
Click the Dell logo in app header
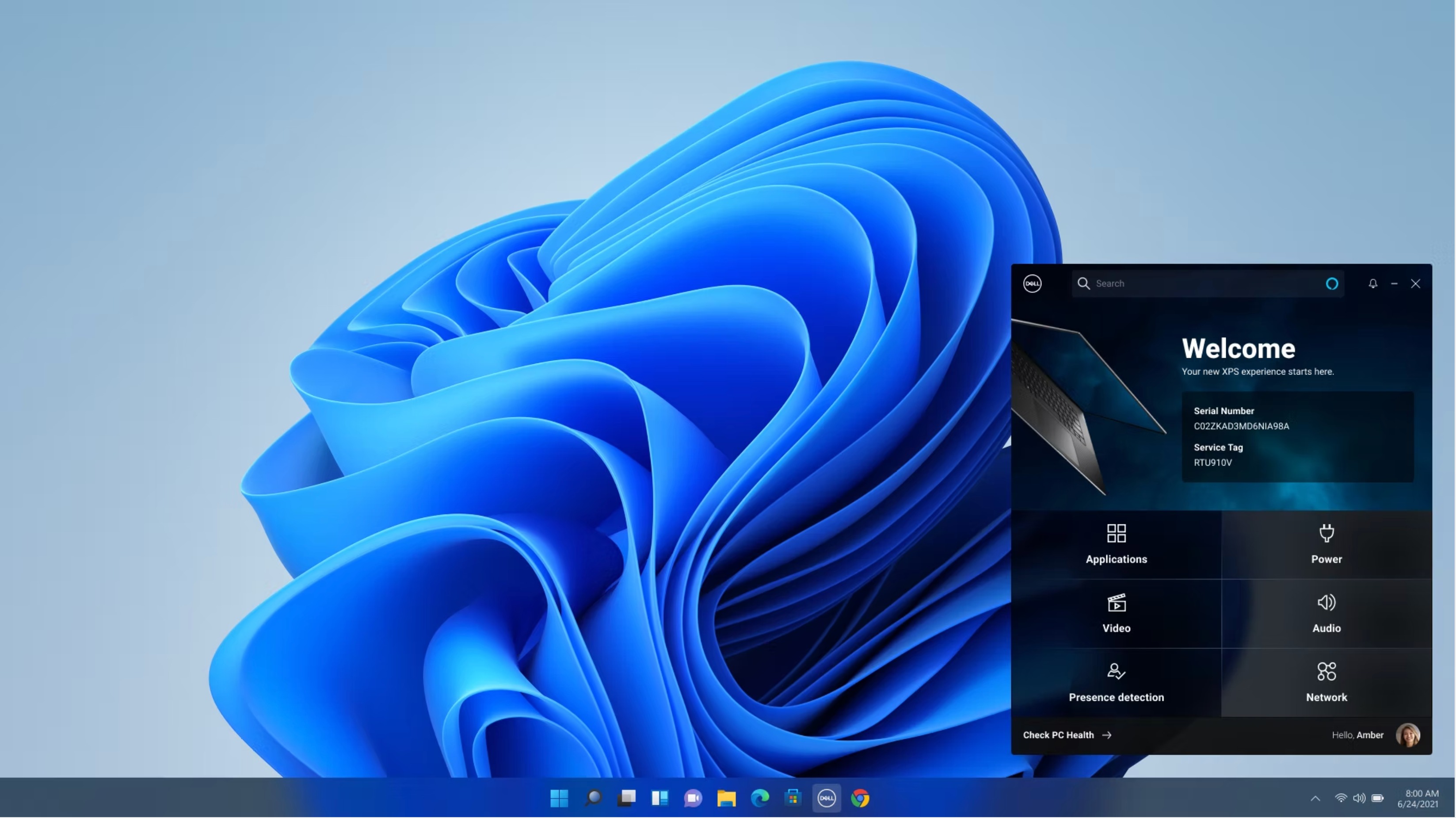click(1032, 284)
